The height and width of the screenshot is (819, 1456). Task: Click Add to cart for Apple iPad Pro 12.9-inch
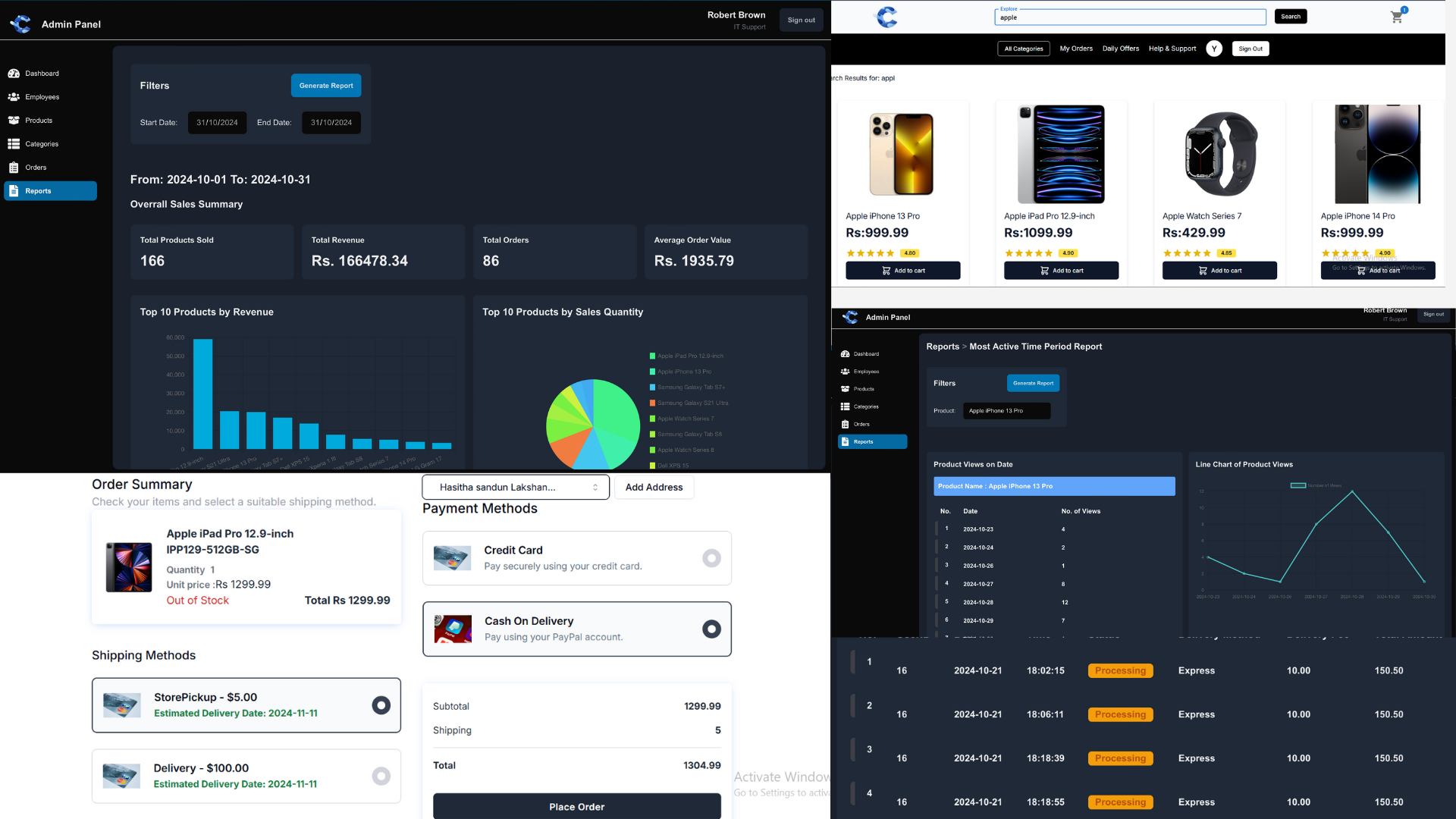tap(1061, 271)
